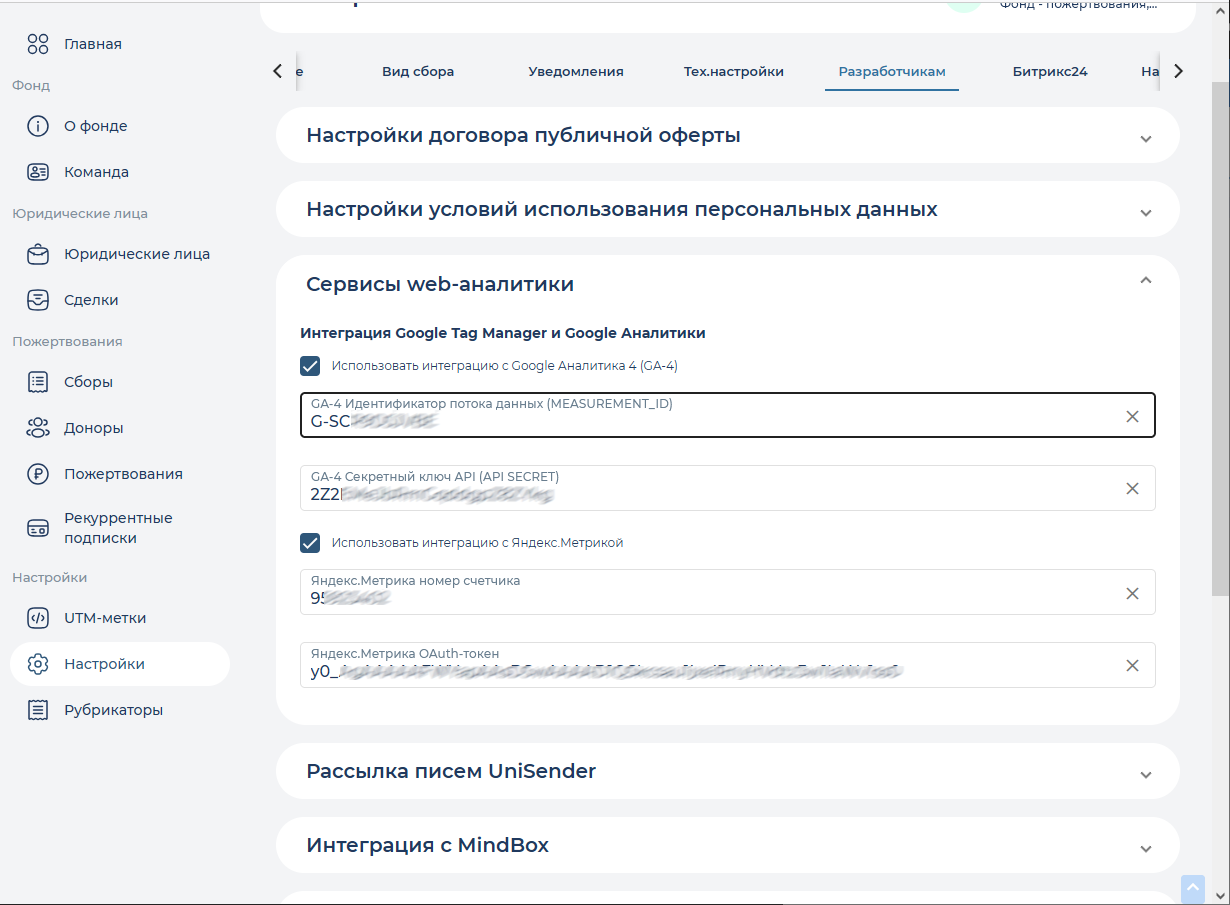The width and height of the screenshot is (1230, 905).
Task: Clear the Яндекс.Метрика OAuth-токен field
Action: click(1132, 665)
